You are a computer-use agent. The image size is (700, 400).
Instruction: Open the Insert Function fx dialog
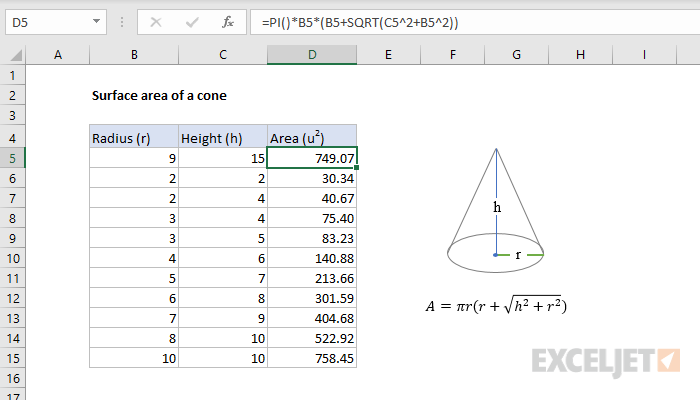(x=228, y=21)
